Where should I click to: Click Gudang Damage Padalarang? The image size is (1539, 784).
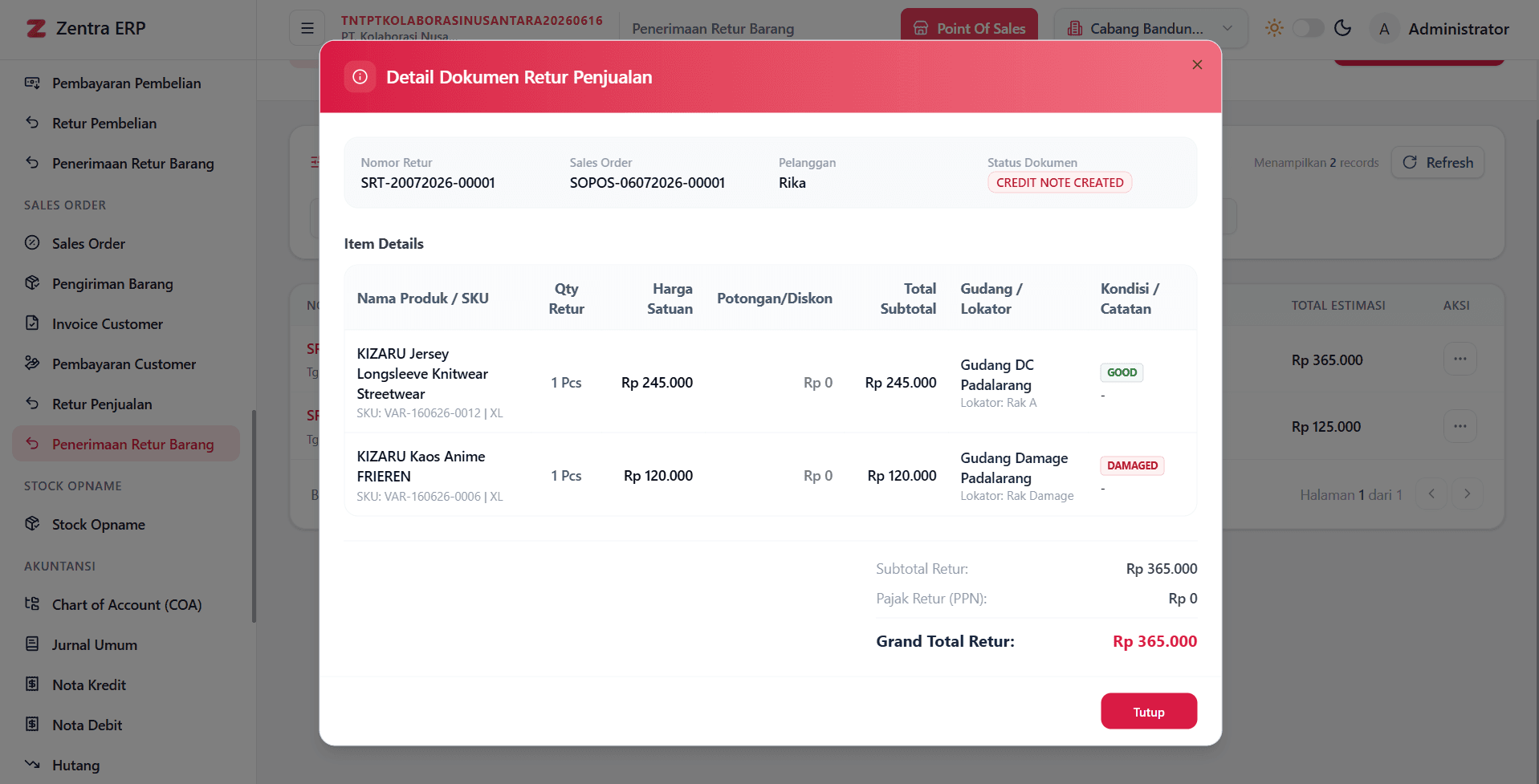pos(1014,468)
